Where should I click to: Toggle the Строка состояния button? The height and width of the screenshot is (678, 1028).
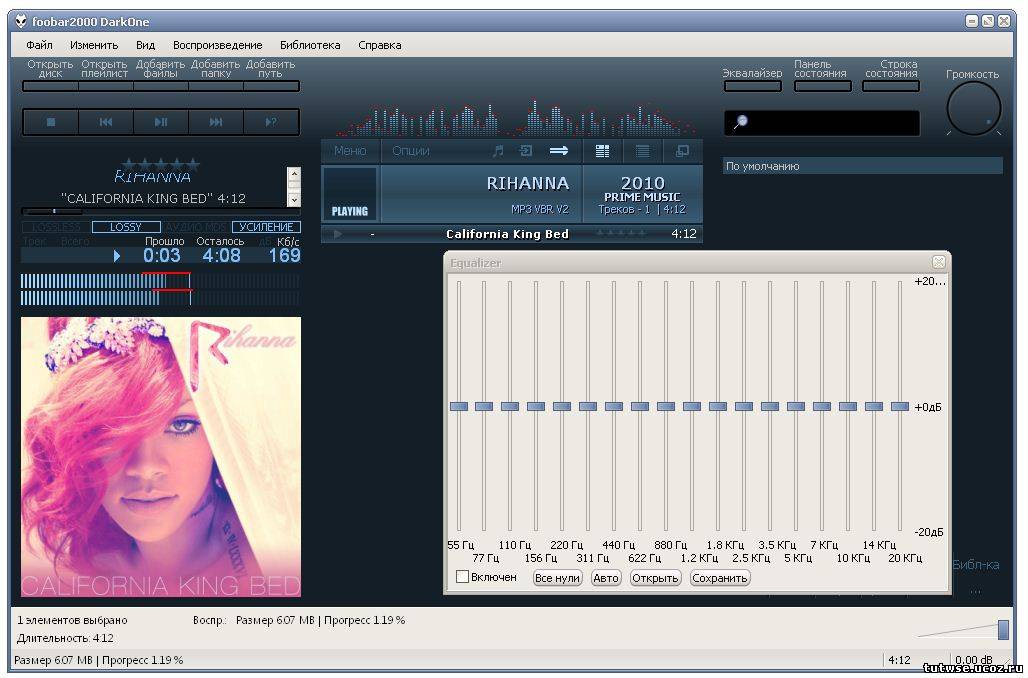click(890, 86)
